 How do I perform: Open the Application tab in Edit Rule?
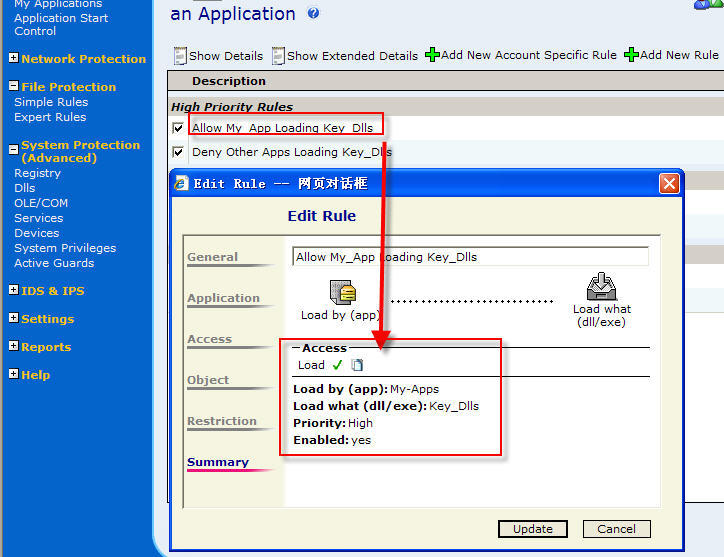coord(223,298)
